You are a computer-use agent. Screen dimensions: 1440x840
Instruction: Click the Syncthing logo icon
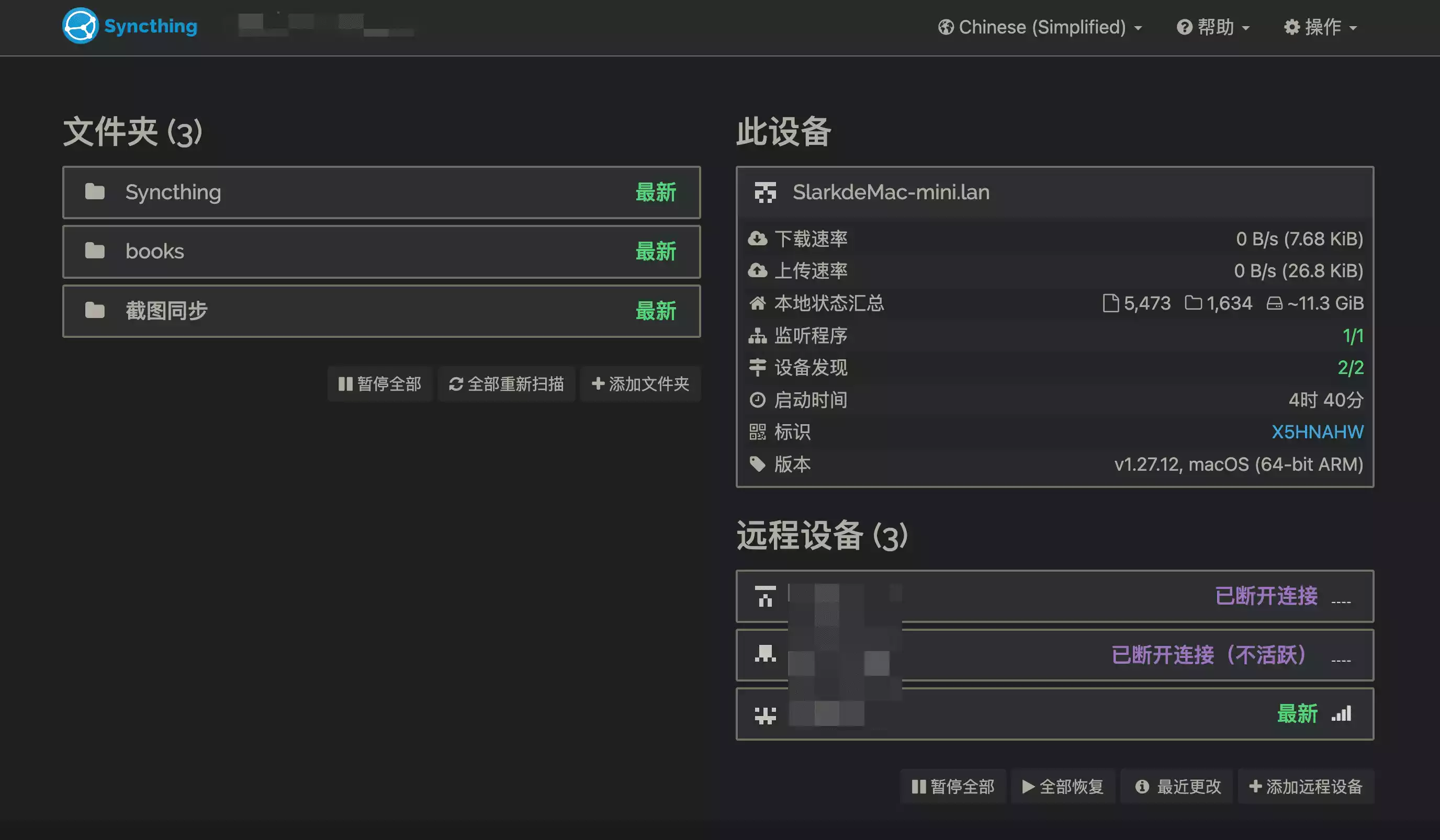point(80,26)
